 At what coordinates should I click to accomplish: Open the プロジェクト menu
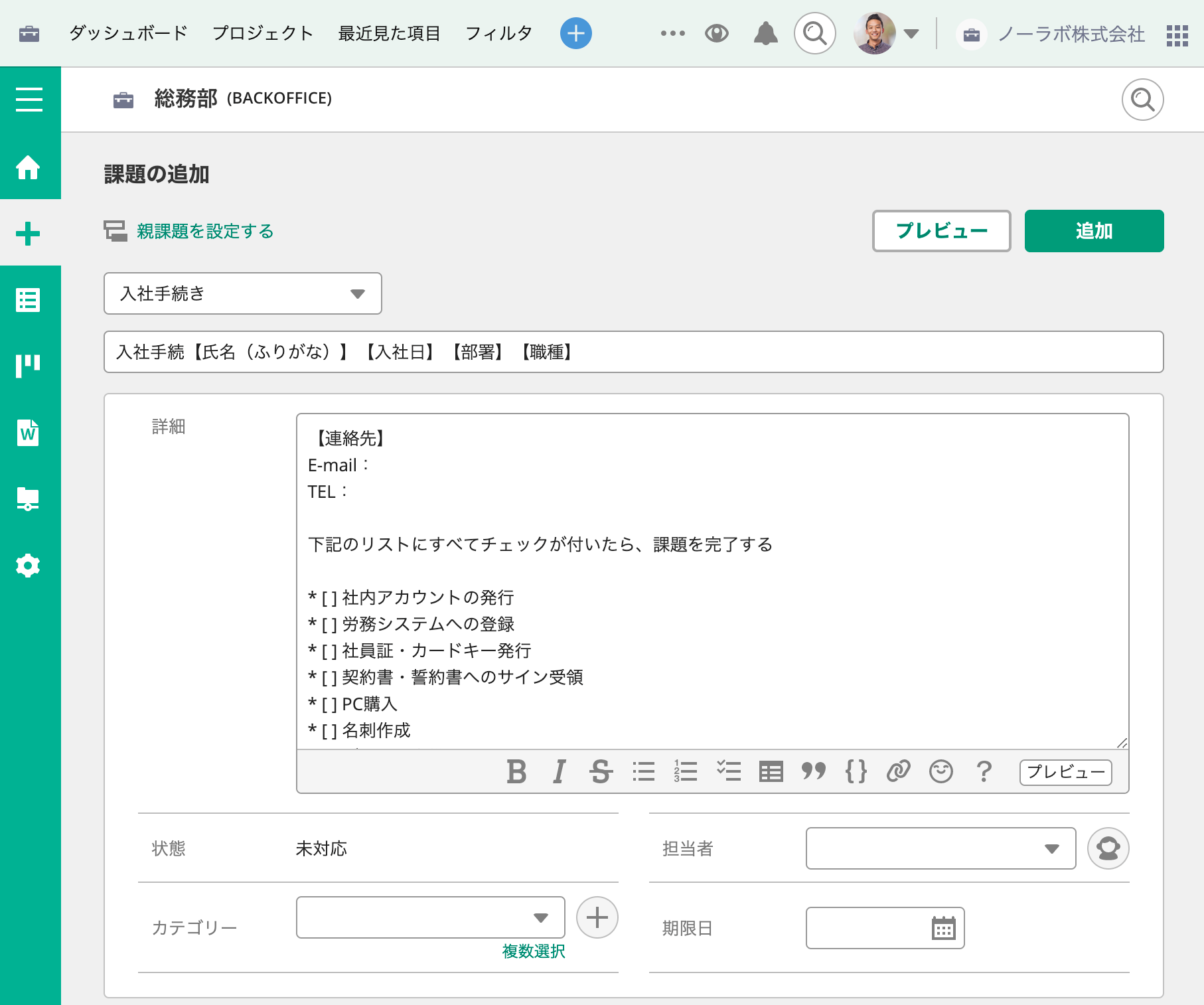pyautogui.click(x=263, y=33)
